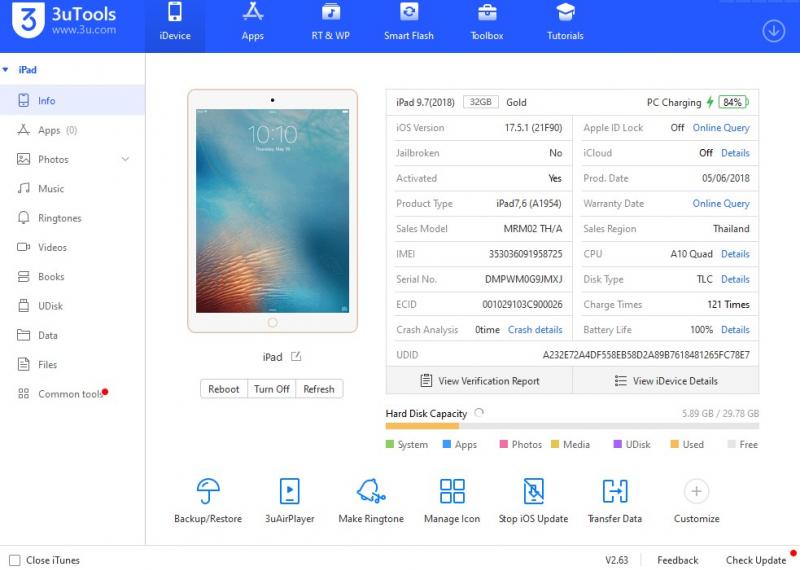Select Info in the sidebar
This screenshot has width=800, height=571.
click(x=72, y=101)
